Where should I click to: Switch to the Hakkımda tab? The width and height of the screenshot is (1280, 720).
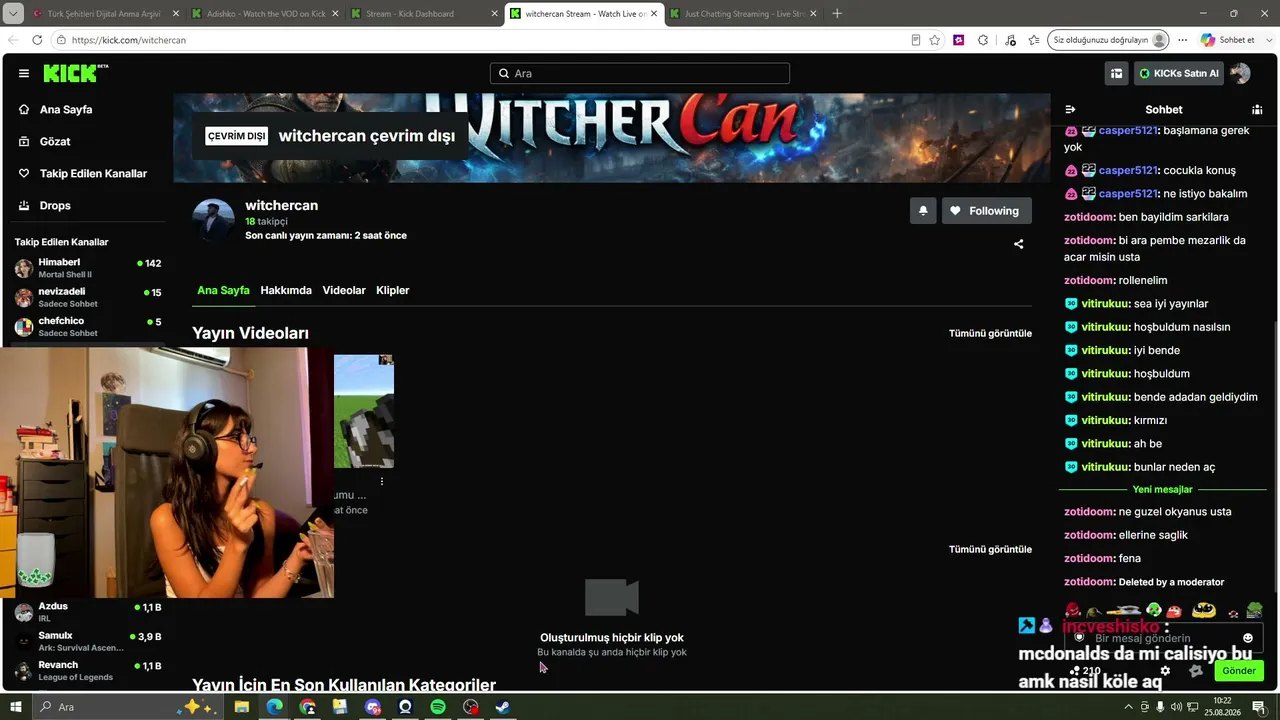[286, 290]
